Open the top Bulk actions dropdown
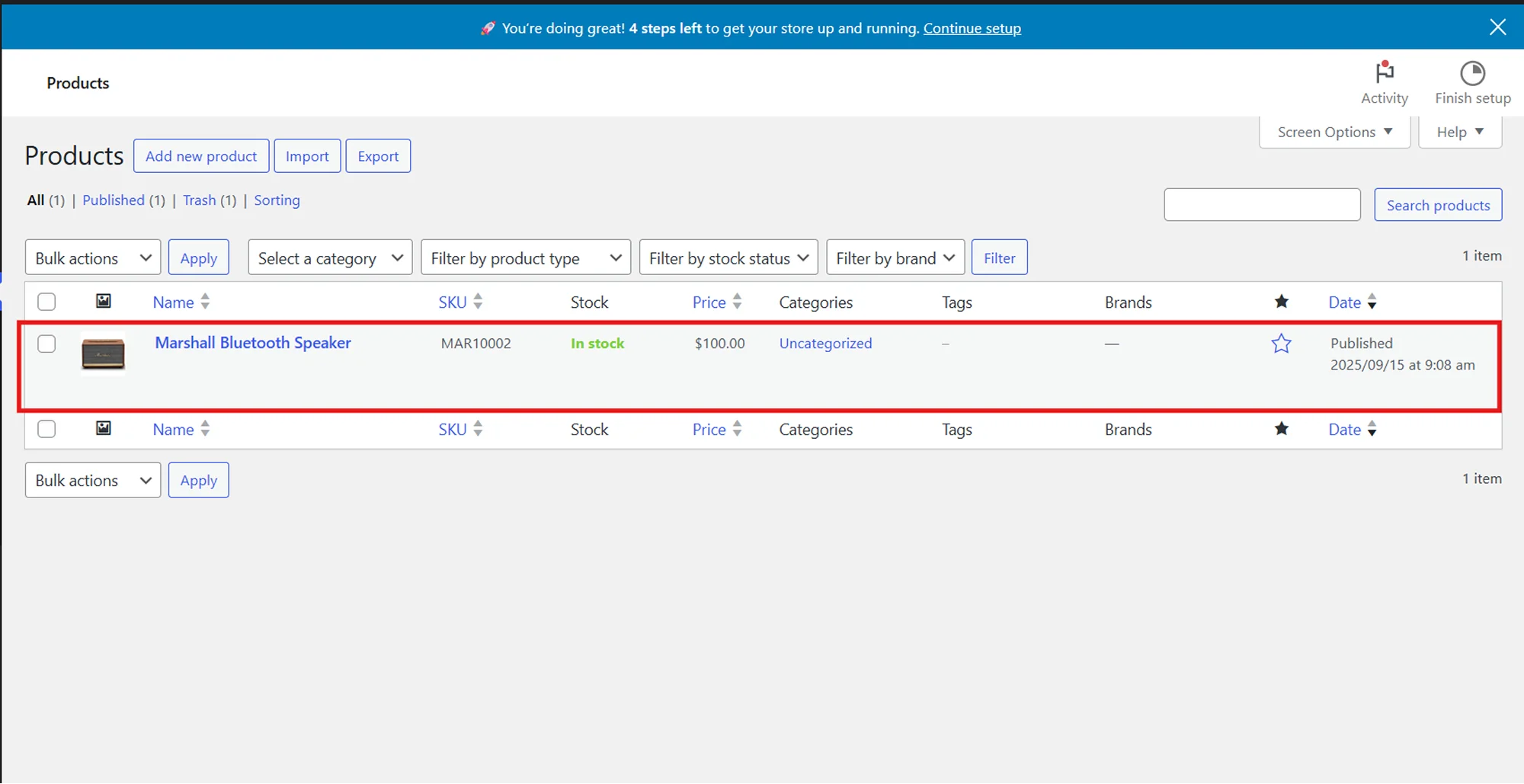Screen dimensions: 1524x784 tap(93, 258)
